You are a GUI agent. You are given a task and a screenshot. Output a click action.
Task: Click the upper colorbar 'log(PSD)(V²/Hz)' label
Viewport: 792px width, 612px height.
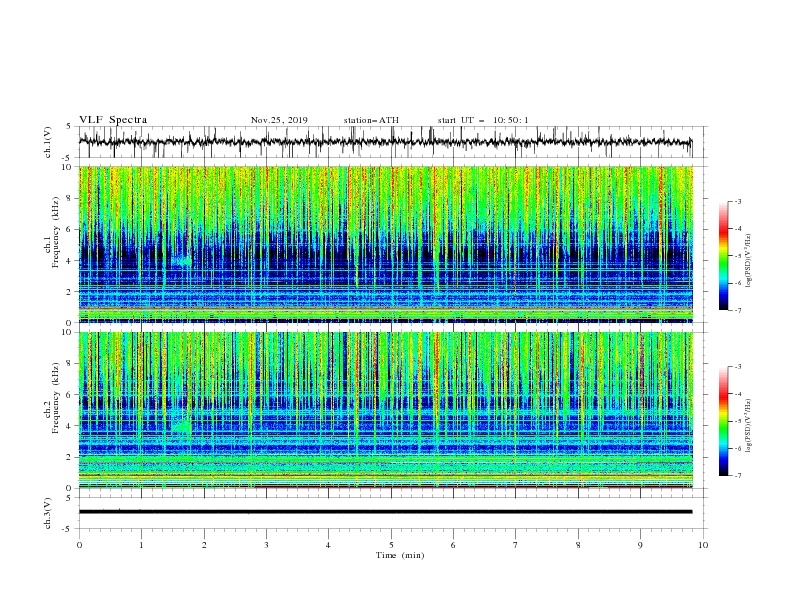(748, 261)
